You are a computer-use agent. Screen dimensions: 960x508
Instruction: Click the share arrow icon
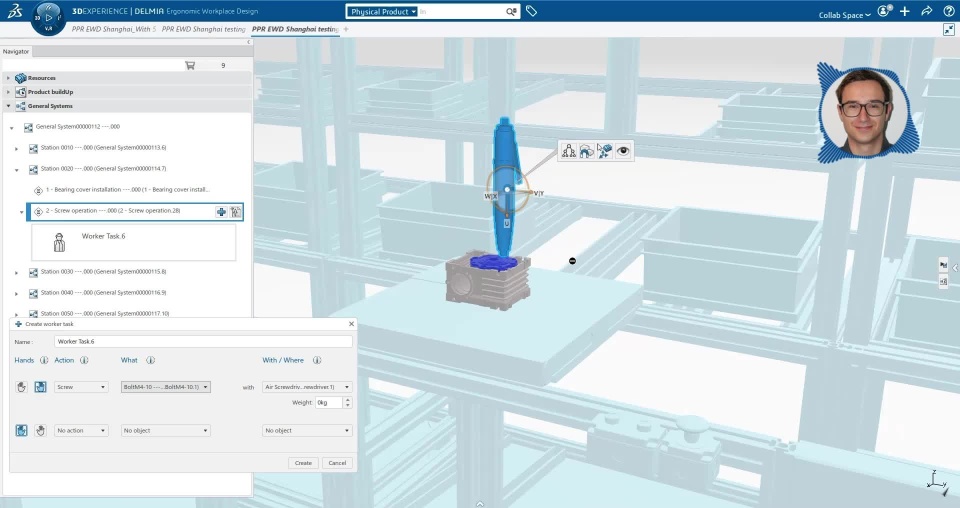click(926, 11)
